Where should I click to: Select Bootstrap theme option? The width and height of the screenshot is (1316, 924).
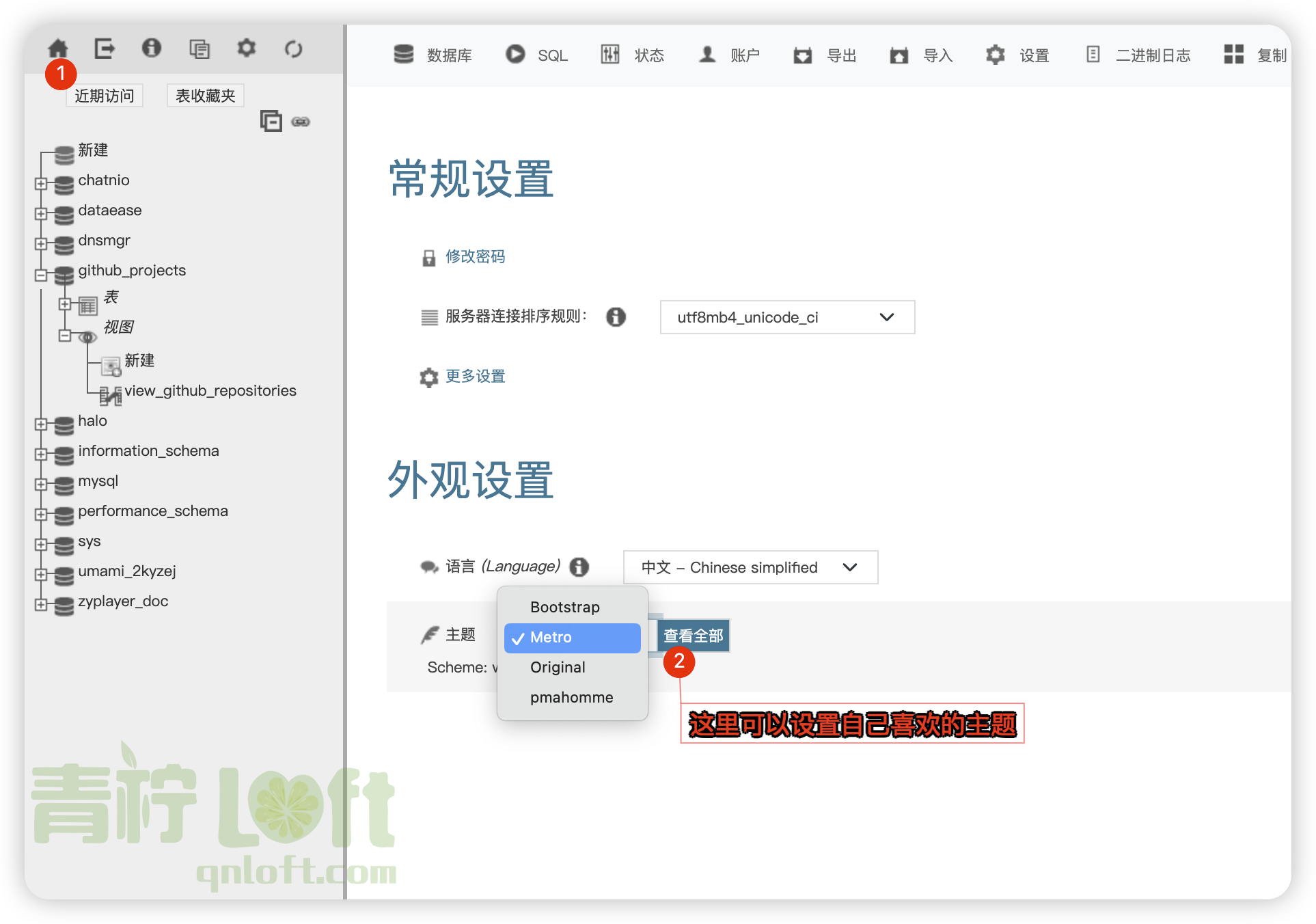pos(573,607)
